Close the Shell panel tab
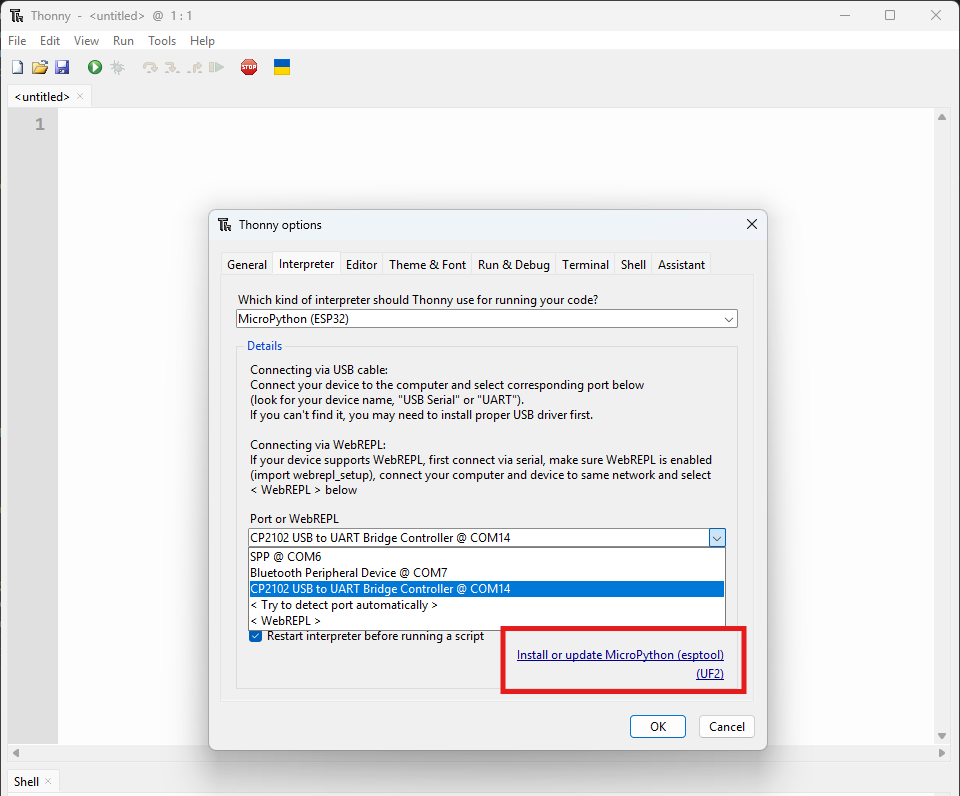This screenshot has width=960, height=796. (48, 781)
